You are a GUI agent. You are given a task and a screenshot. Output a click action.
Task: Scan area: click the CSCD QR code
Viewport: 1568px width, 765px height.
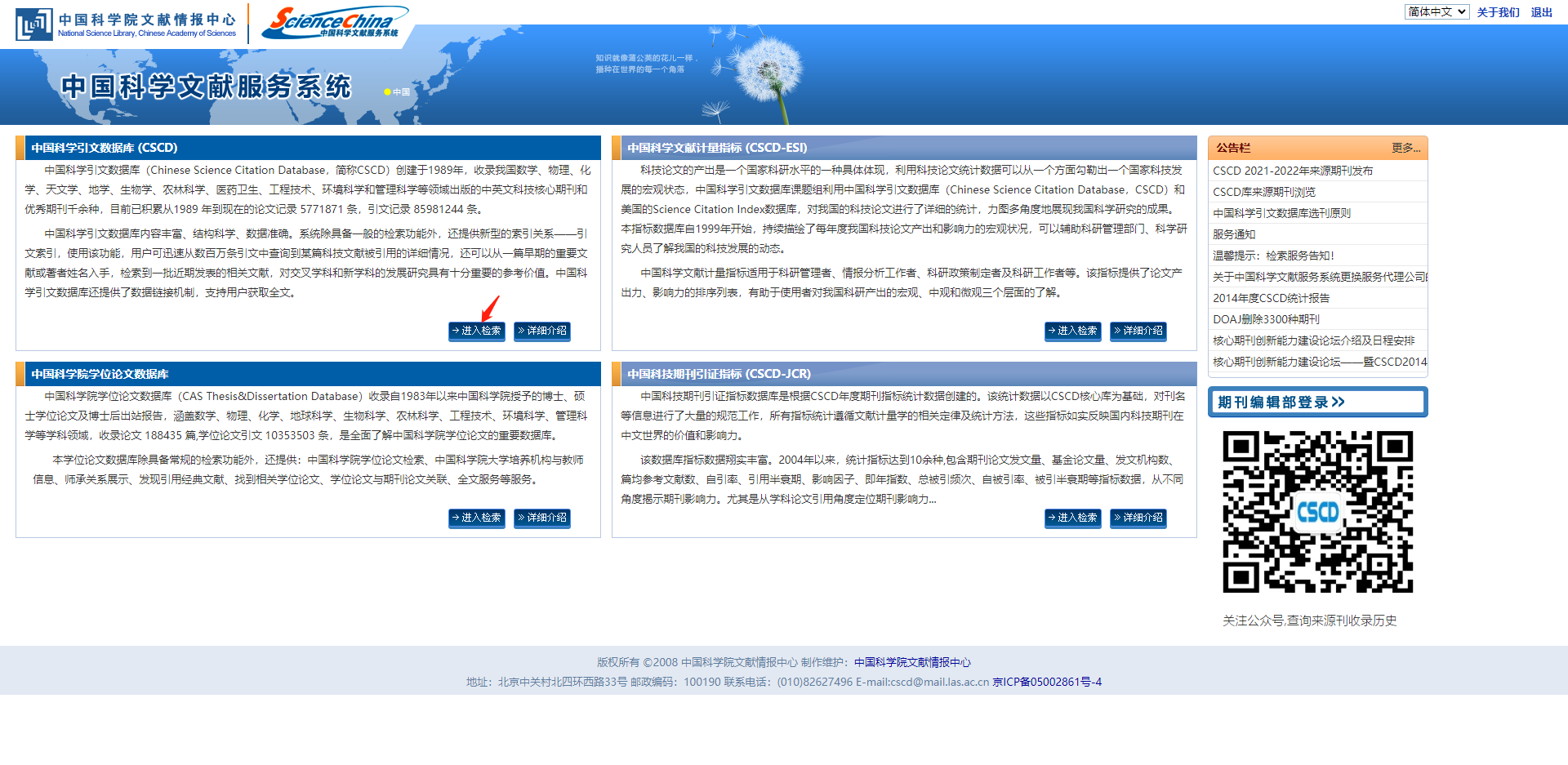1316,510
